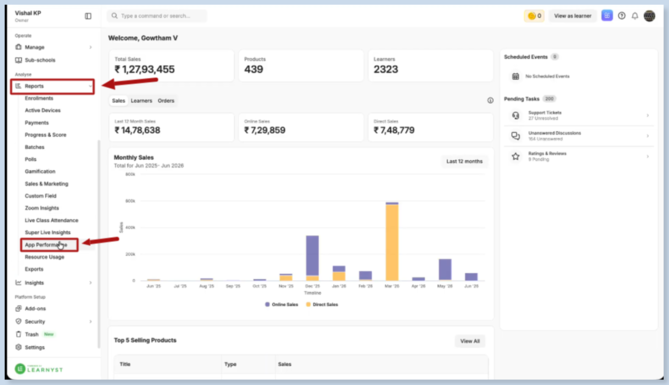The height and width of the screenshot is (385, 669).
Task: Click the Scheduled Events count badge
Action: point(554,57)
